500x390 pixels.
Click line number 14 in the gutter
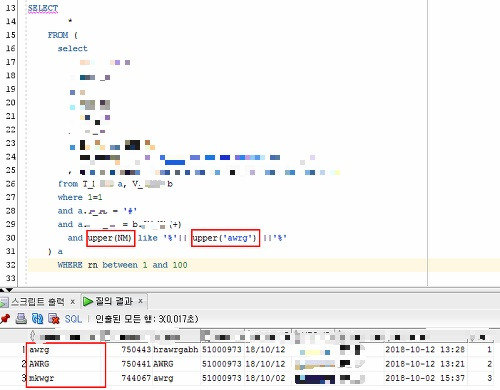(x=11, y=21)
